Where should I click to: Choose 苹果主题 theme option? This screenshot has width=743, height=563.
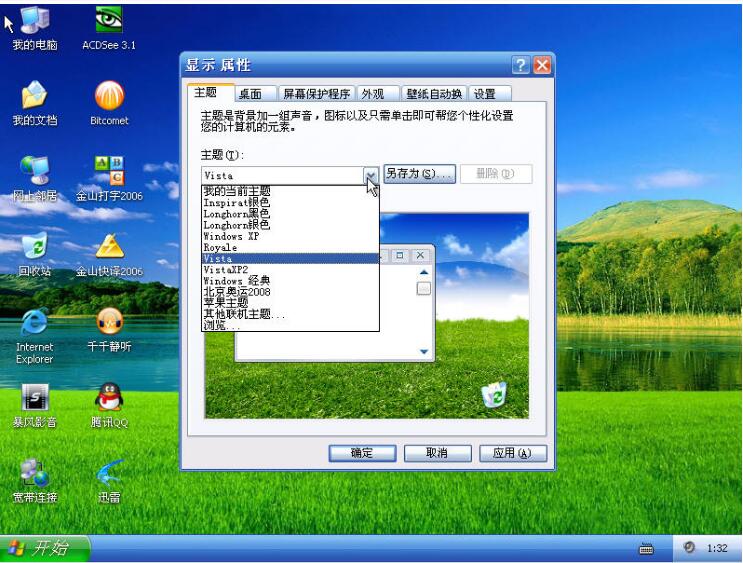point(290,303)
